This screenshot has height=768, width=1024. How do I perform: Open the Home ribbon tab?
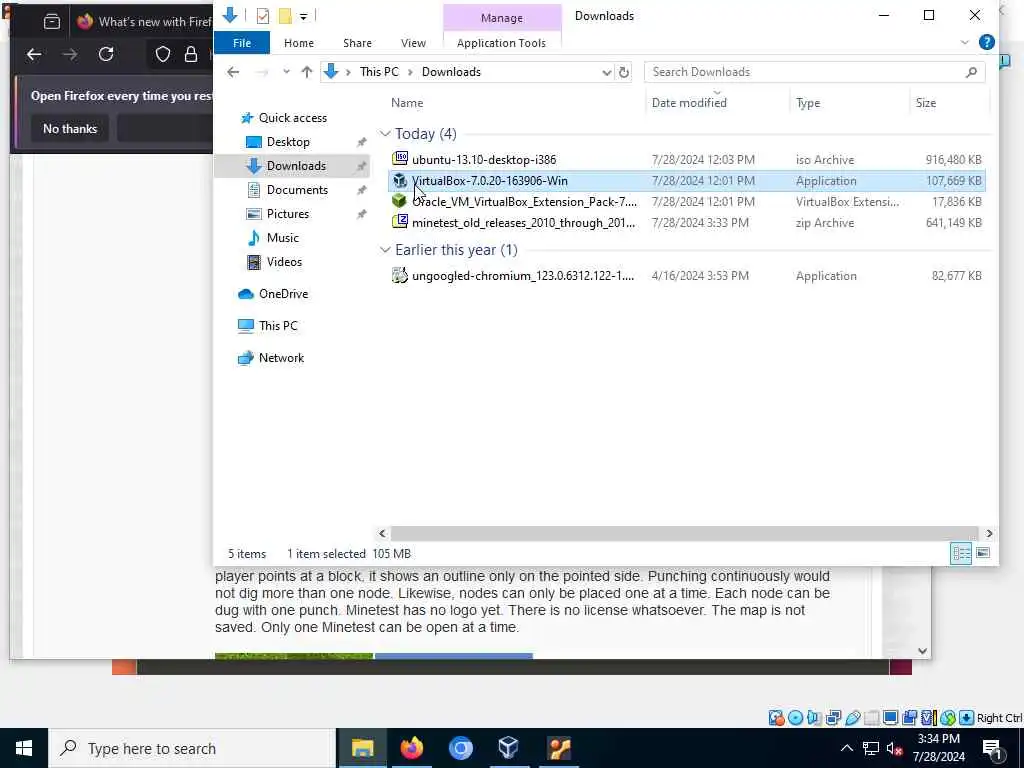click(x=298, y=42)
